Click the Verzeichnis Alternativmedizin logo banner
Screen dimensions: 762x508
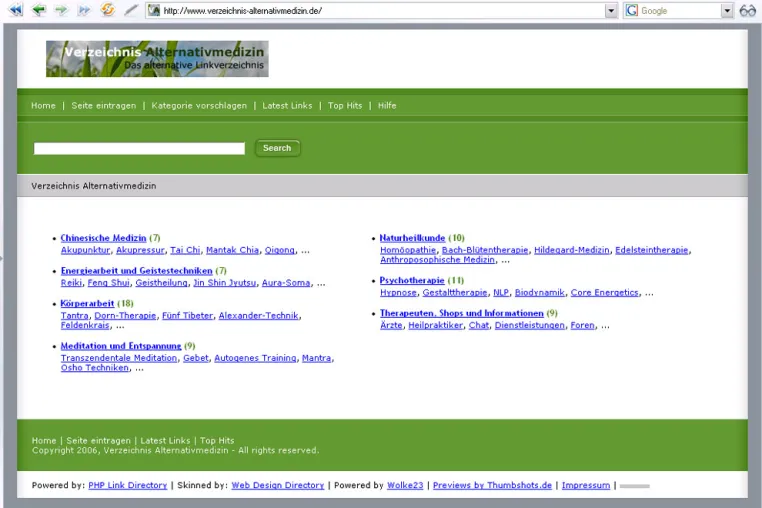click(x=157, y=59)
